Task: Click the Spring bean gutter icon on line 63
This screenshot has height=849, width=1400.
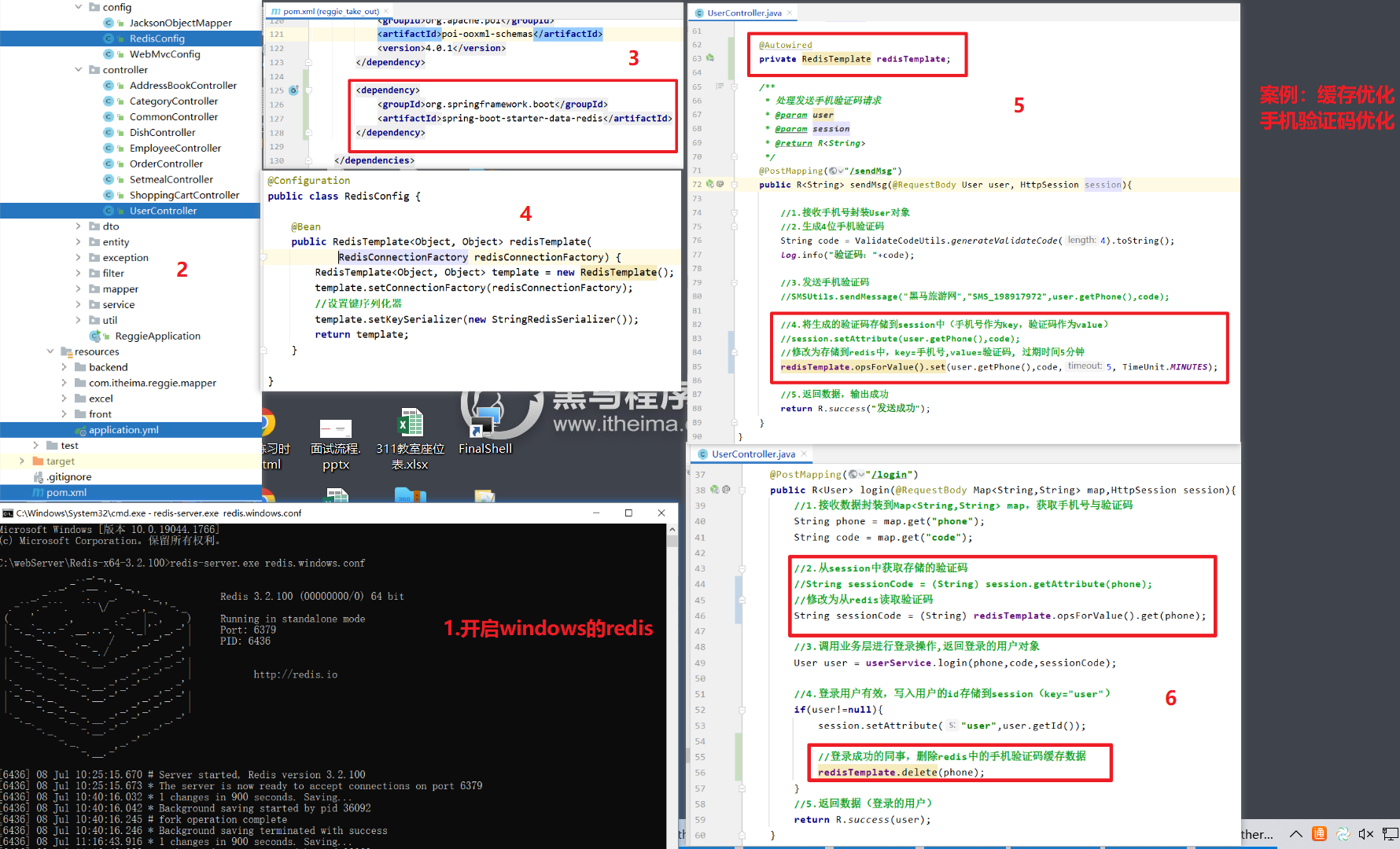Action: (710, 58)
